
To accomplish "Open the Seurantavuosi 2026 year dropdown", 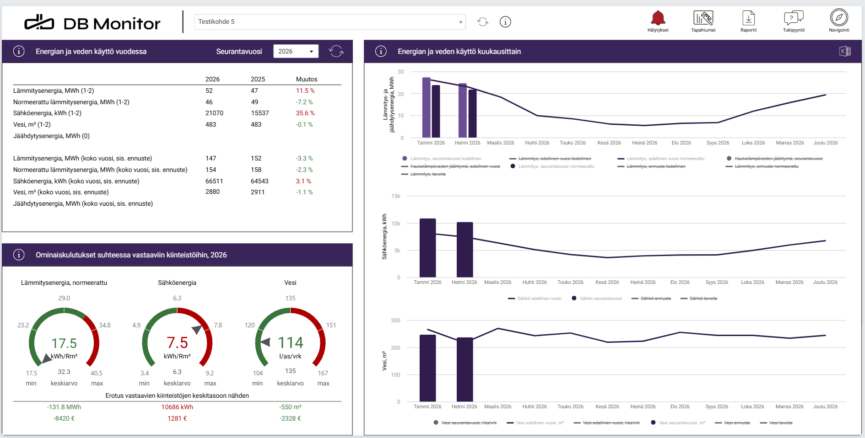I will tap(297, 51).
